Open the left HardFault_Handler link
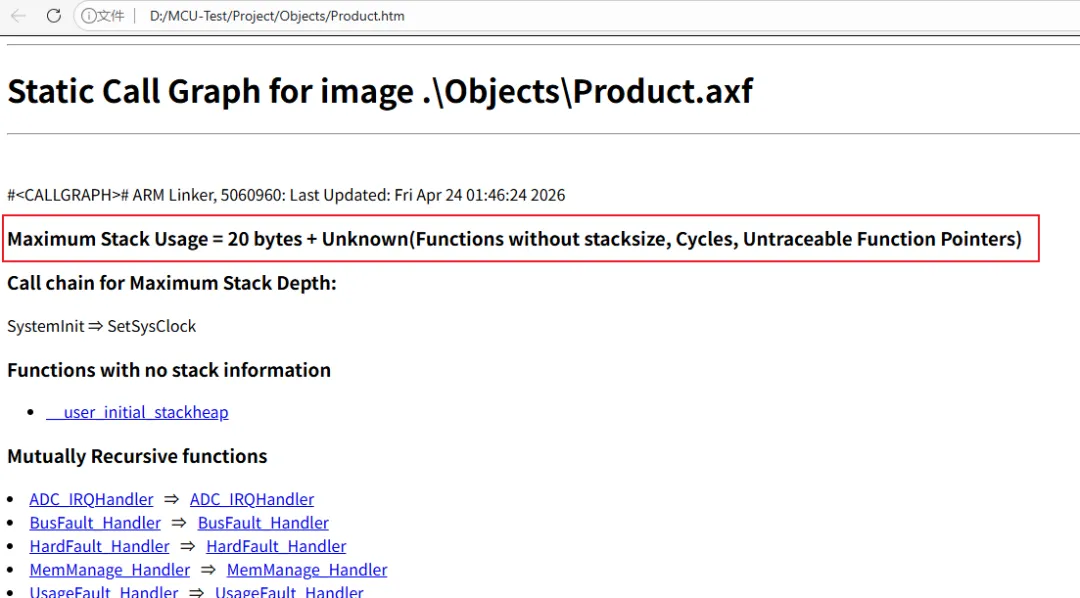This screenshot has height=598, width=1080. (x=99, y=546)
